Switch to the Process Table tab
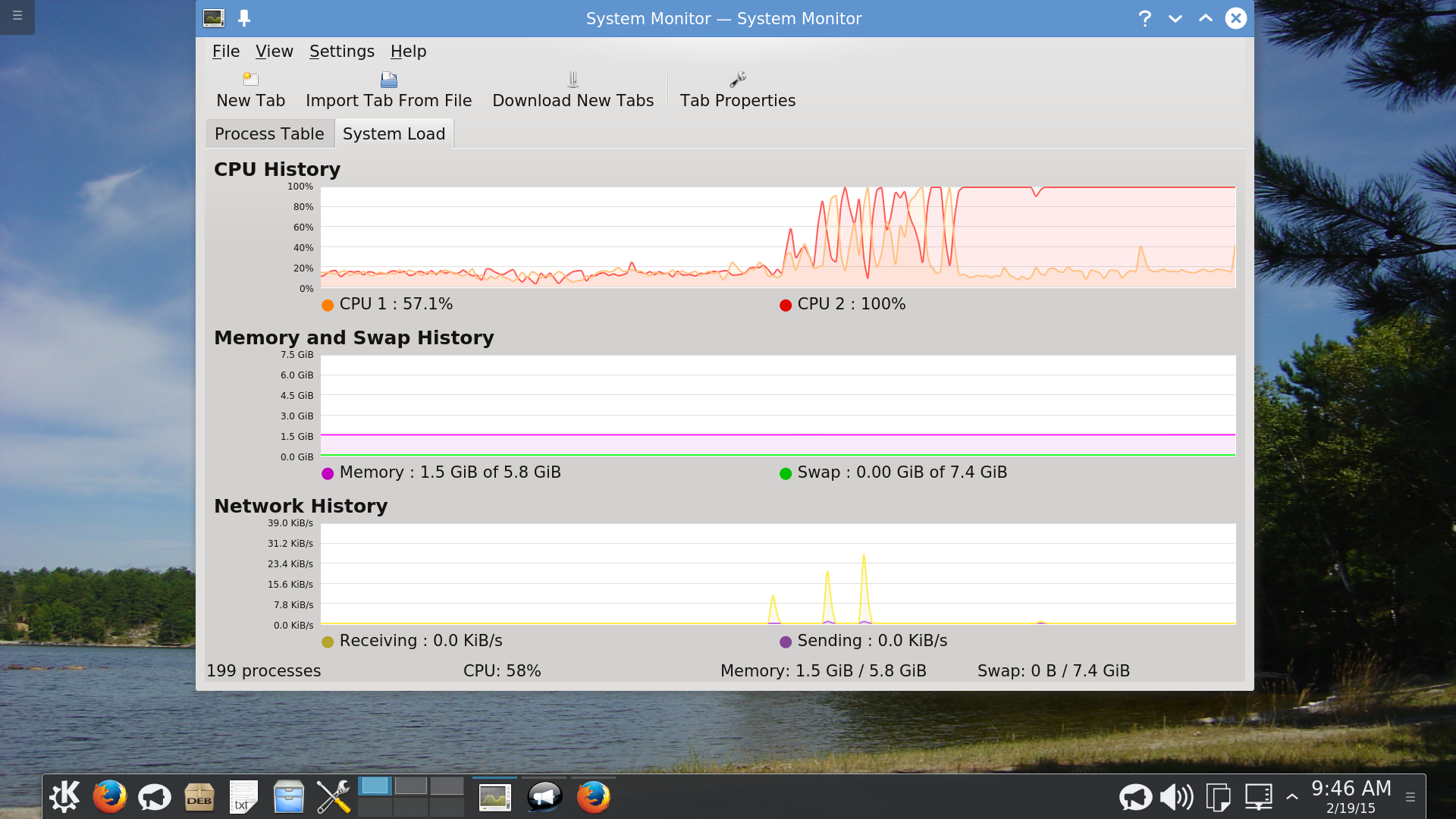This screenshot has height=819, width=1456. click(x=269, y=133)
